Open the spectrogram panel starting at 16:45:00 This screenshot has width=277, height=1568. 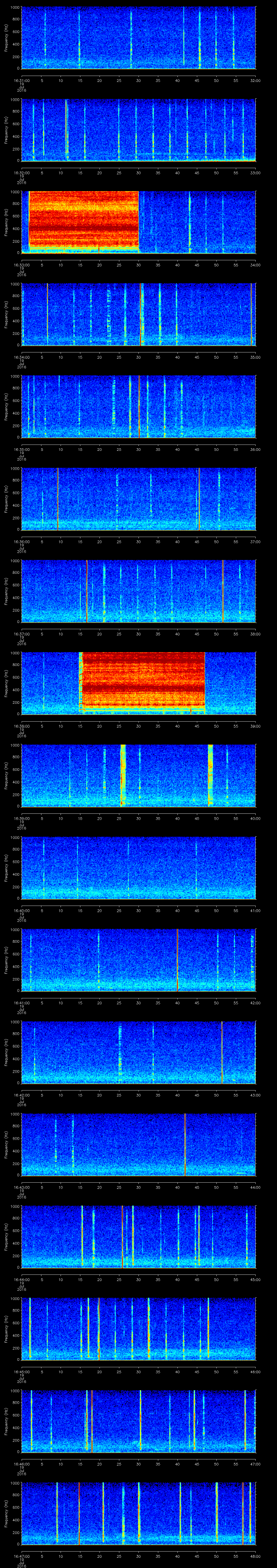139,1329
